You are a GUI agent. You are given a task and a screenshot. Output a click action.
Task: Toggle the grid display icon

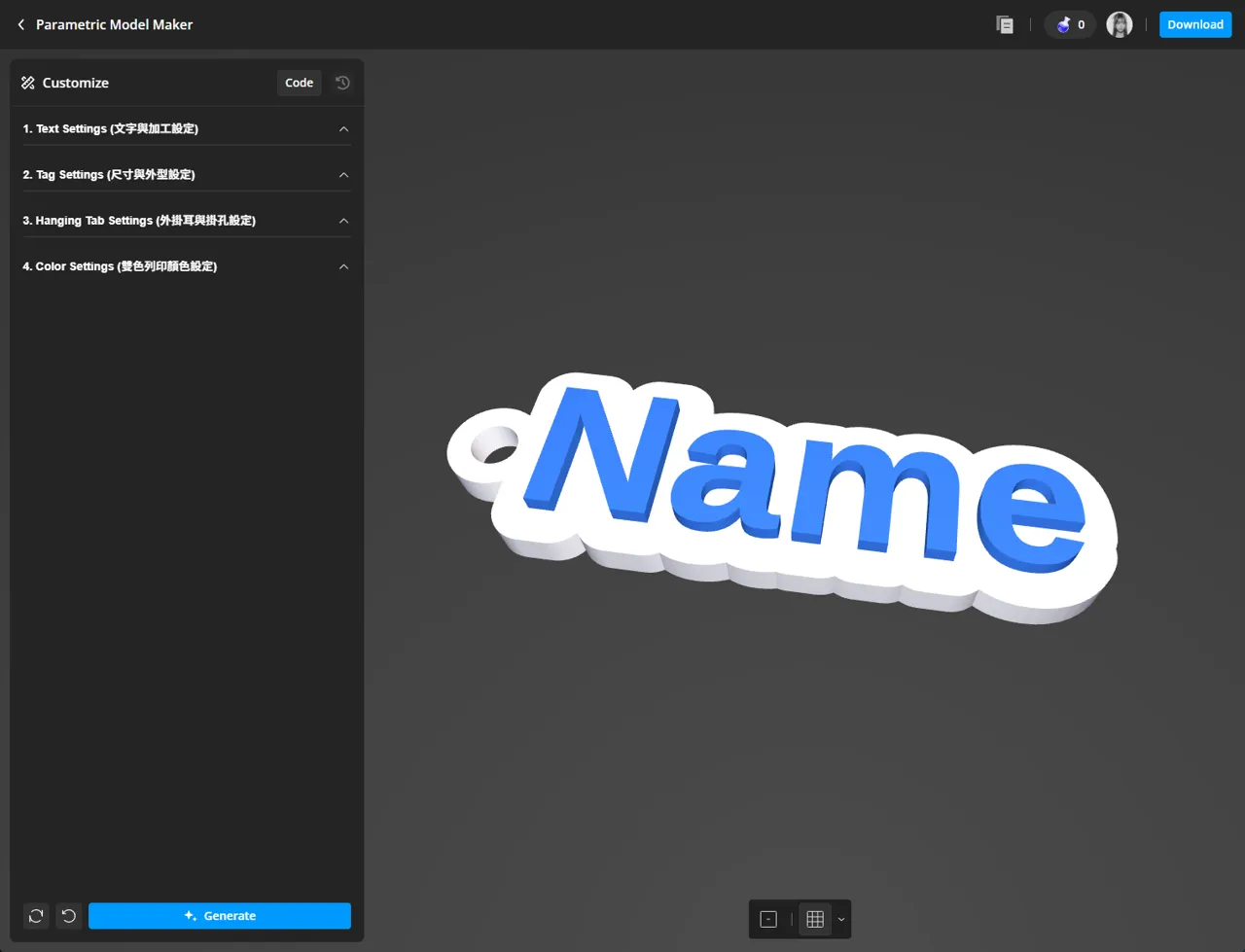coord(815,919)
